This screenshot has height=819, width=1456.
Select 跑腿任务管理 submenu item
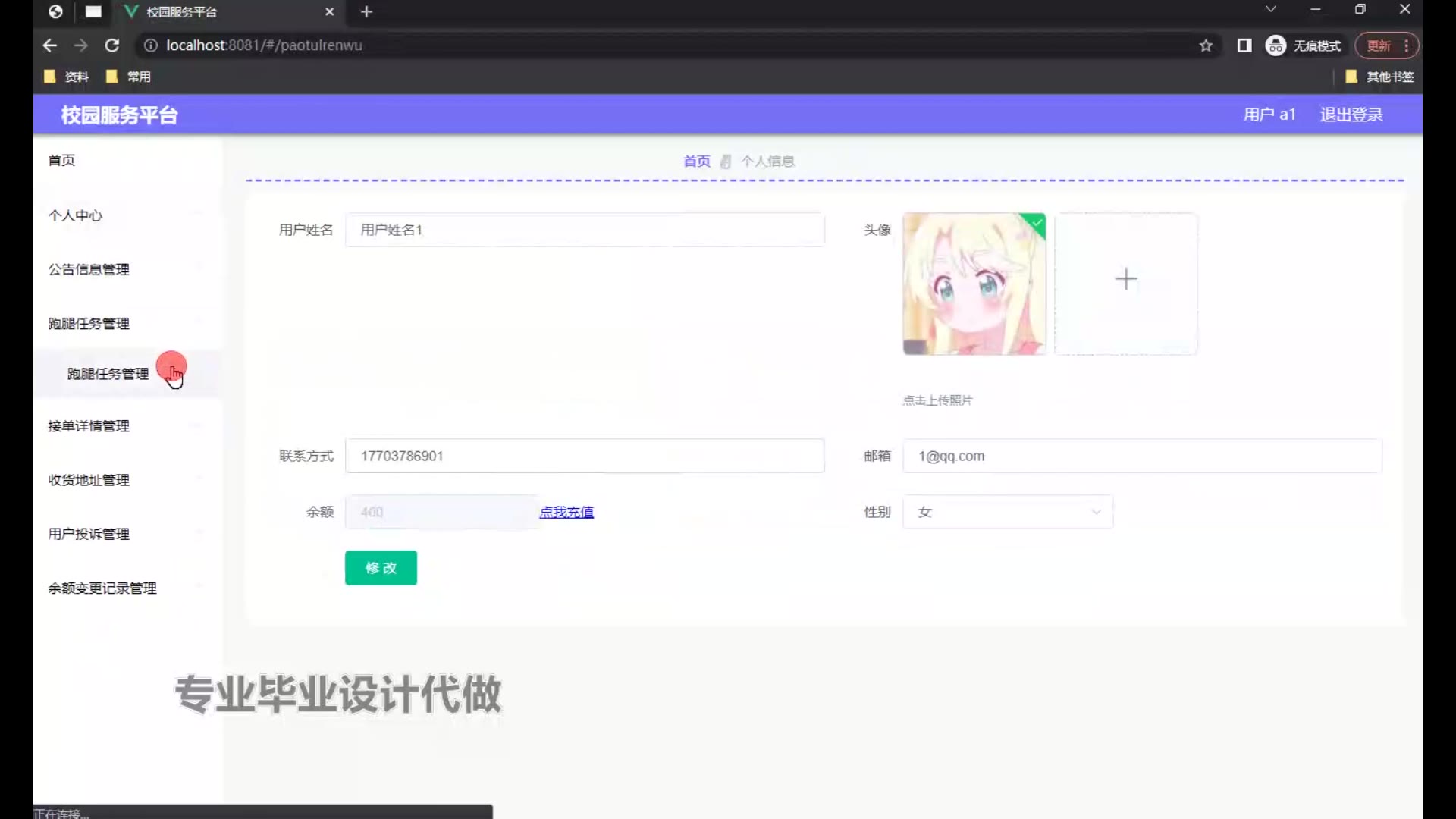pyautogui.click(x=108, y=374)
